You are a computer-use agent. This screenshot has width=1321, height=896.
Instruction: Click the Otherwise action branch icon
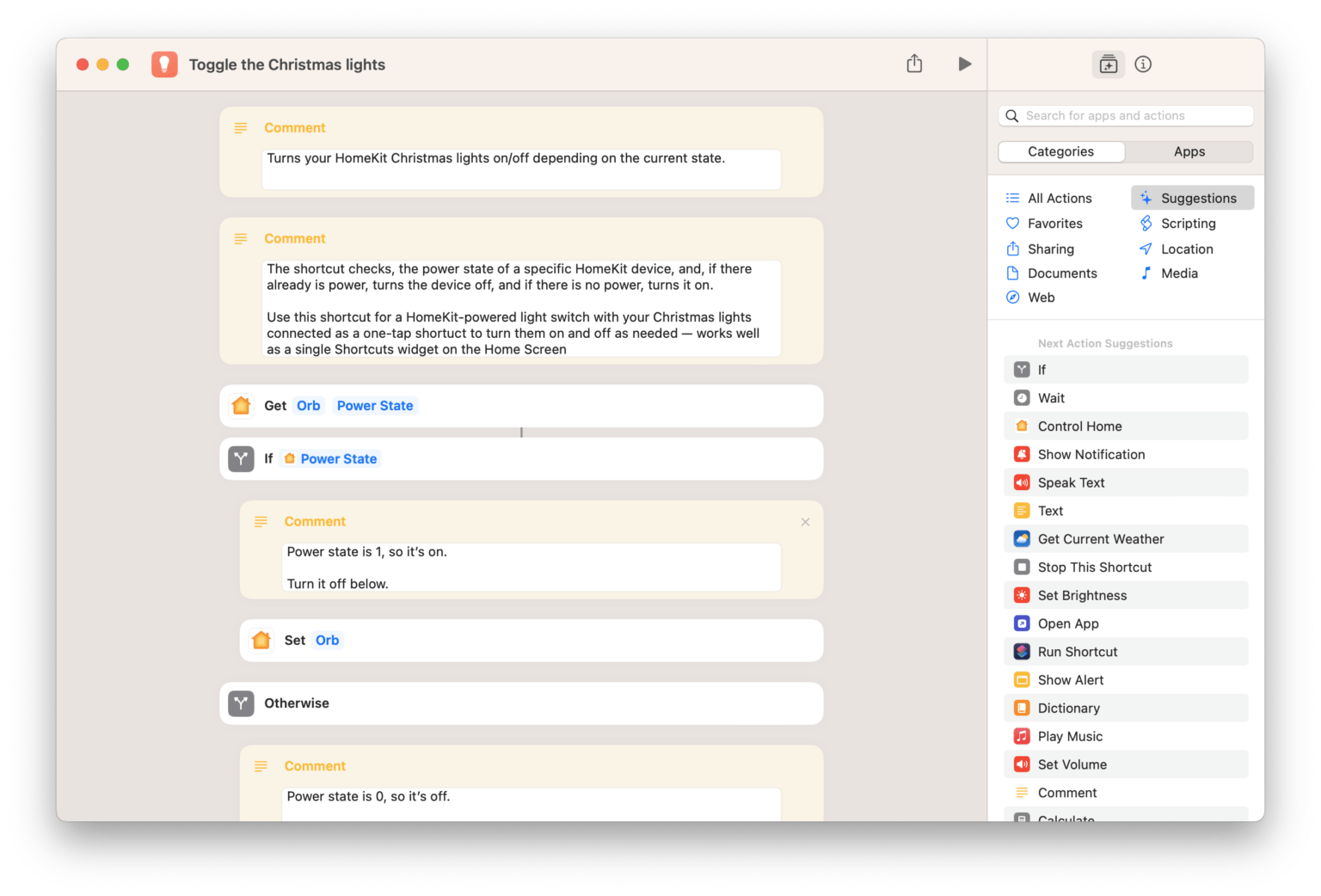[242, 703]
